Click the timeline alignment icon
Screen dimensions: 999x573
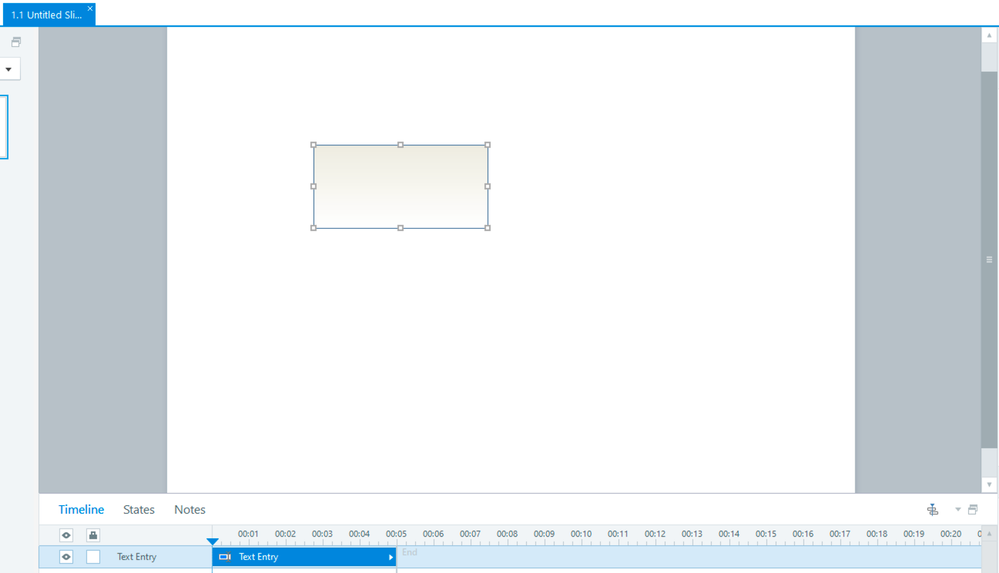pyautogui.click(x=933, y=509)
